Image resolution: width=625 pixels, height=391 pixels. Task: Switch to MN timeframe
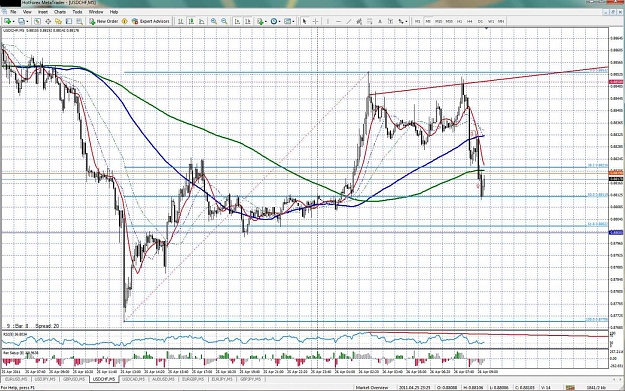(501, 21)
